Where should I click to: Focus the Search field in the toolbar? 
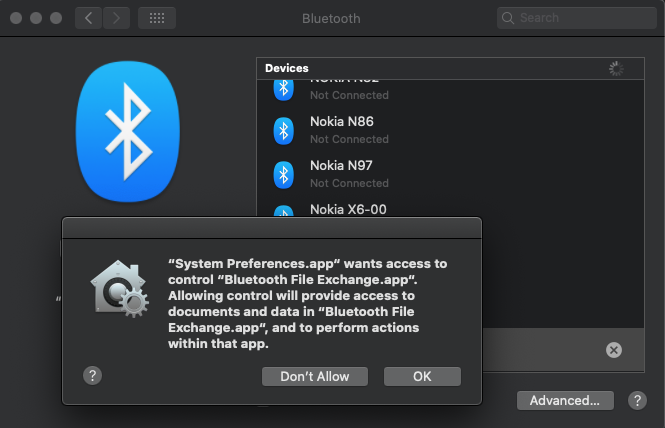[x=577, y=18]
